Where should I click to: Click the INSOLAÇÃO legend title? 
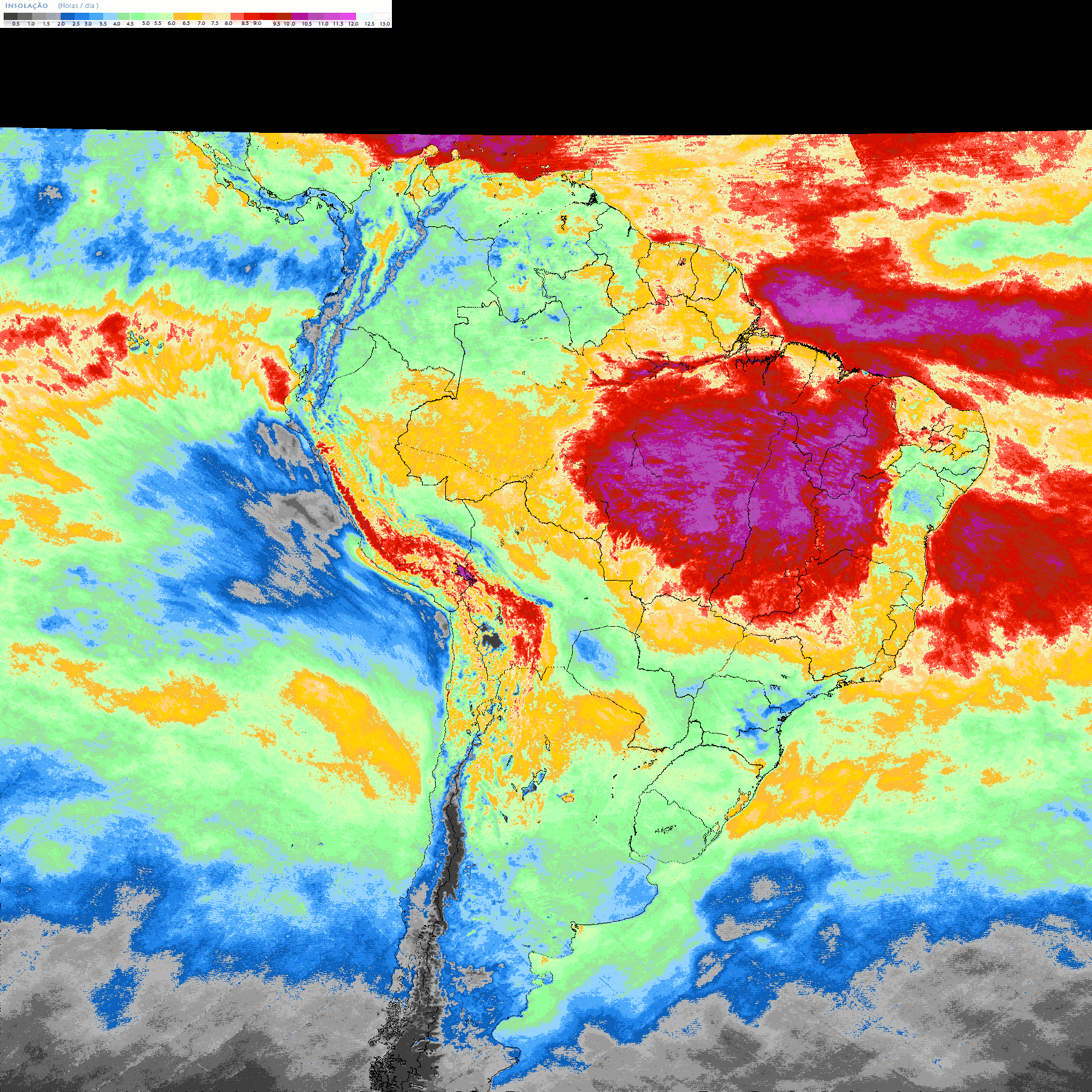click(x=27, y=6)
